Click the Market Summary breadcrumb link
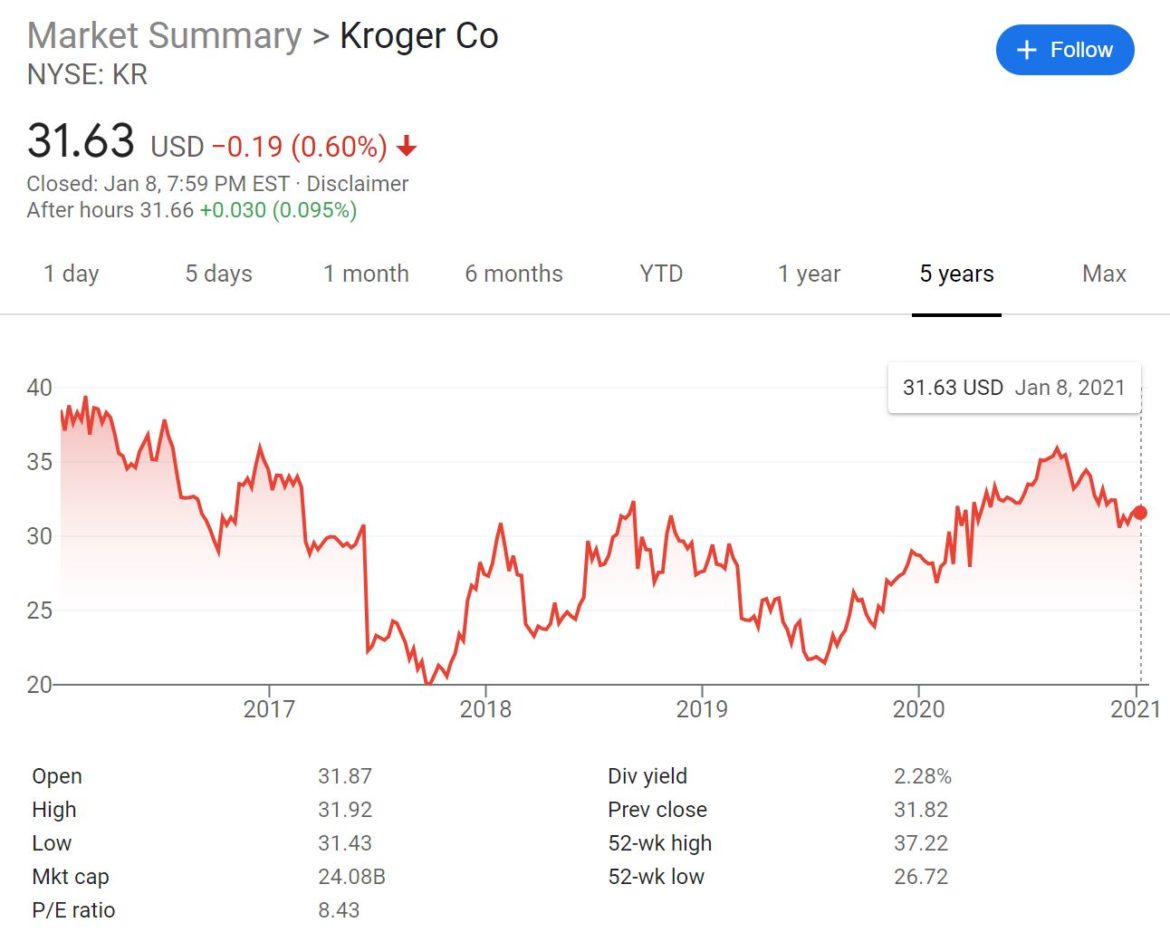1170x942 pixels. tap(165, 35)
